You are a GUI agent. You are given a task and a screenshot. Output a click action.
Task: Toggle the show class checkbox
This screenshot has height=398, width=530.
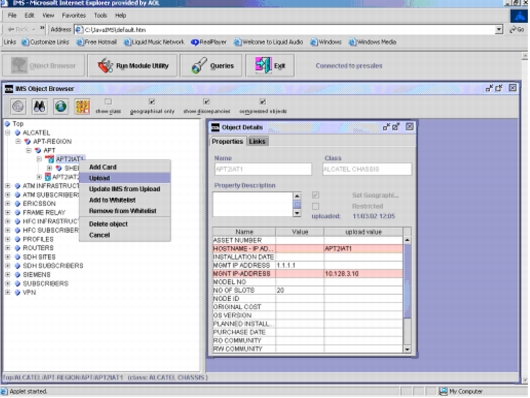coord(108,101)
